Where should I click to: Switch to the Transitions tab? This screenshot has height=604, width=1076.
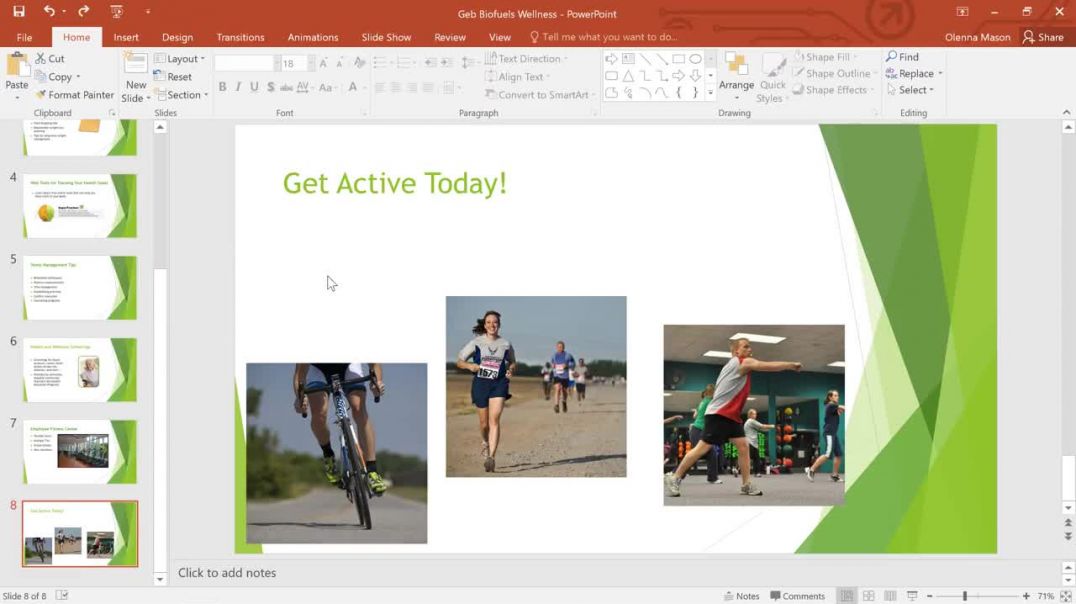(x=240, y=37)
